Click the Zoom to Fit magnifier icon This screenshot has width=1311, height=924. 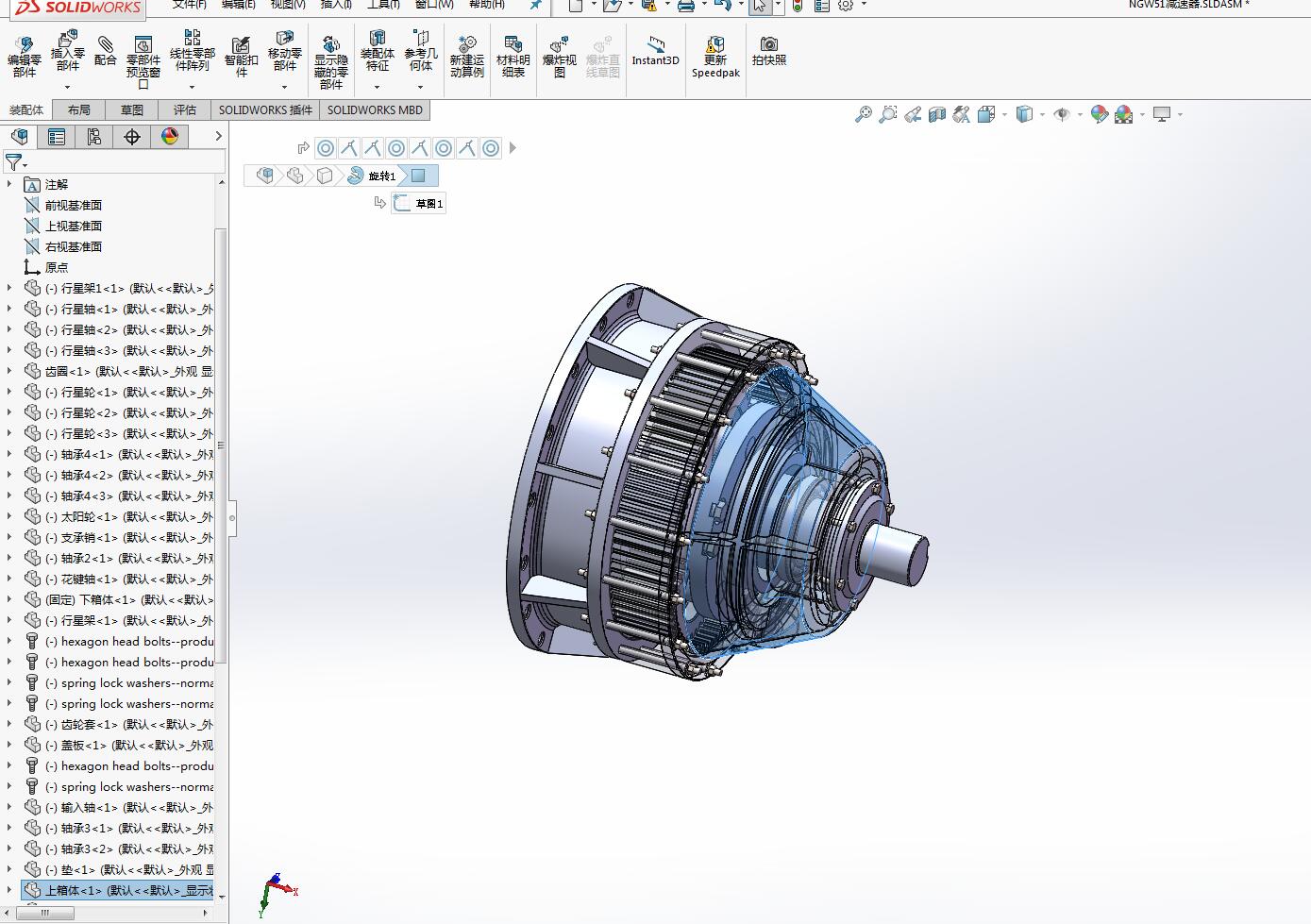coord(863,114)
